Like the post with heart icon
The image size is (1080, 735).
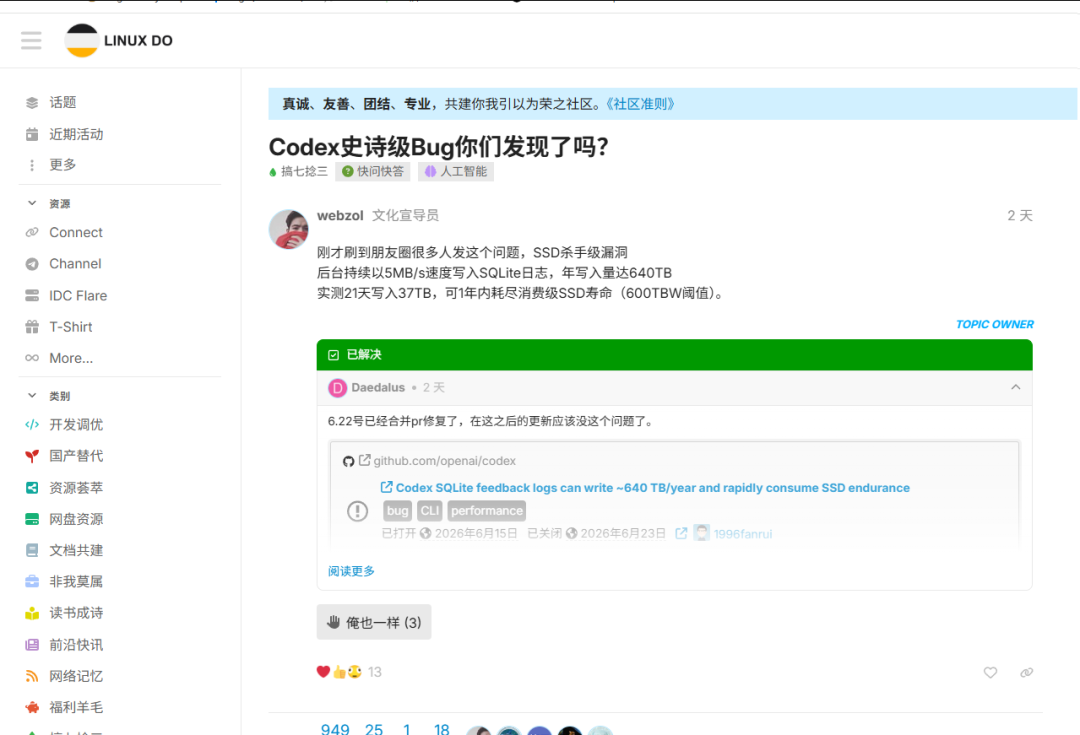click(x=990, y=672)
